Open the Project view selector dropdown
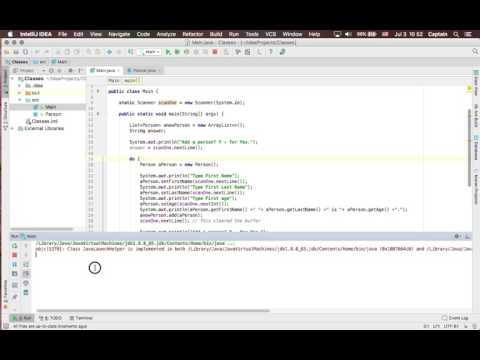This screenshot has height=360, width=480. [28, 71]
